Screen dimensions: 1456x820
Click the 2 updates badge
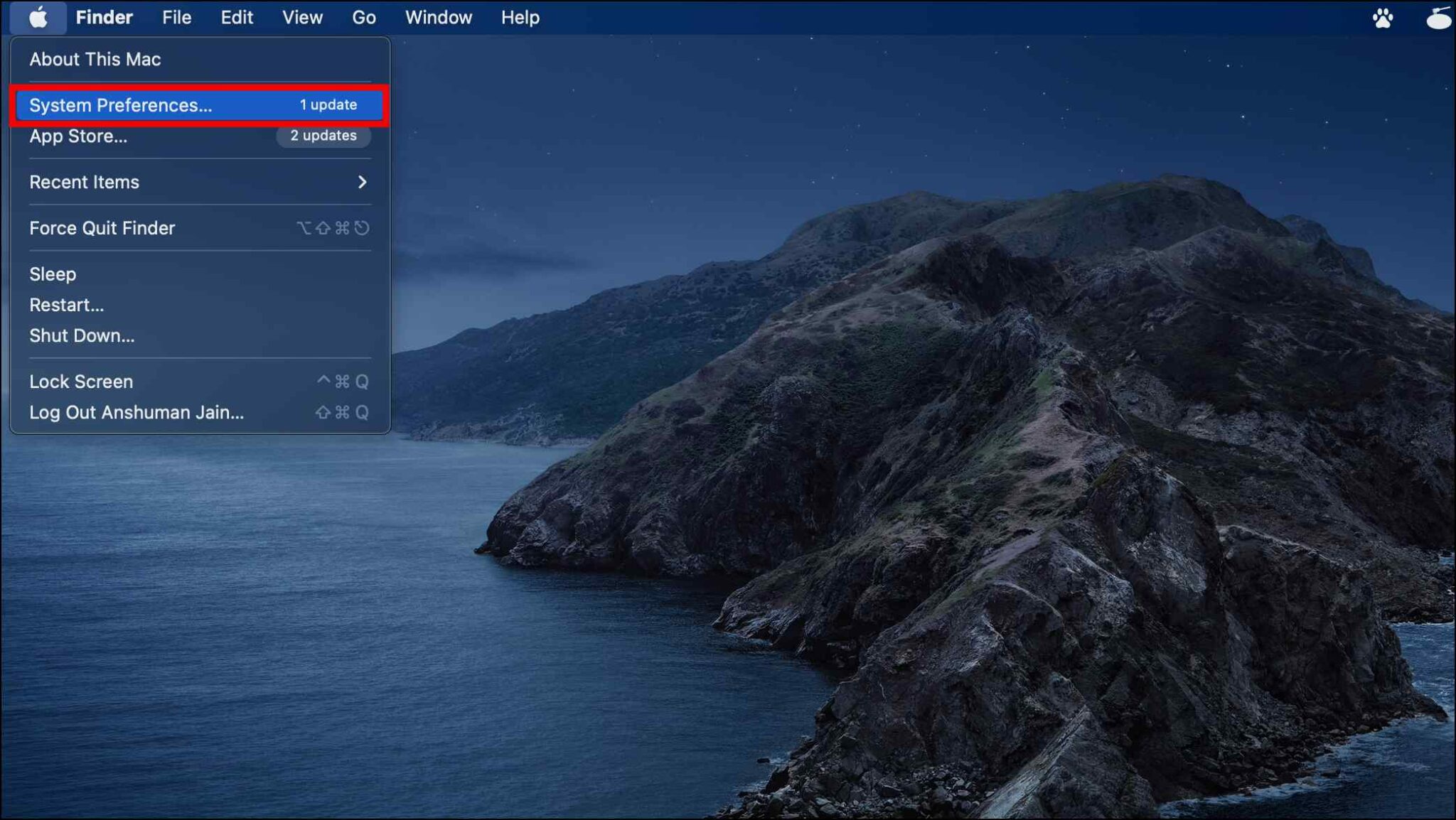(x=323, y=136)
